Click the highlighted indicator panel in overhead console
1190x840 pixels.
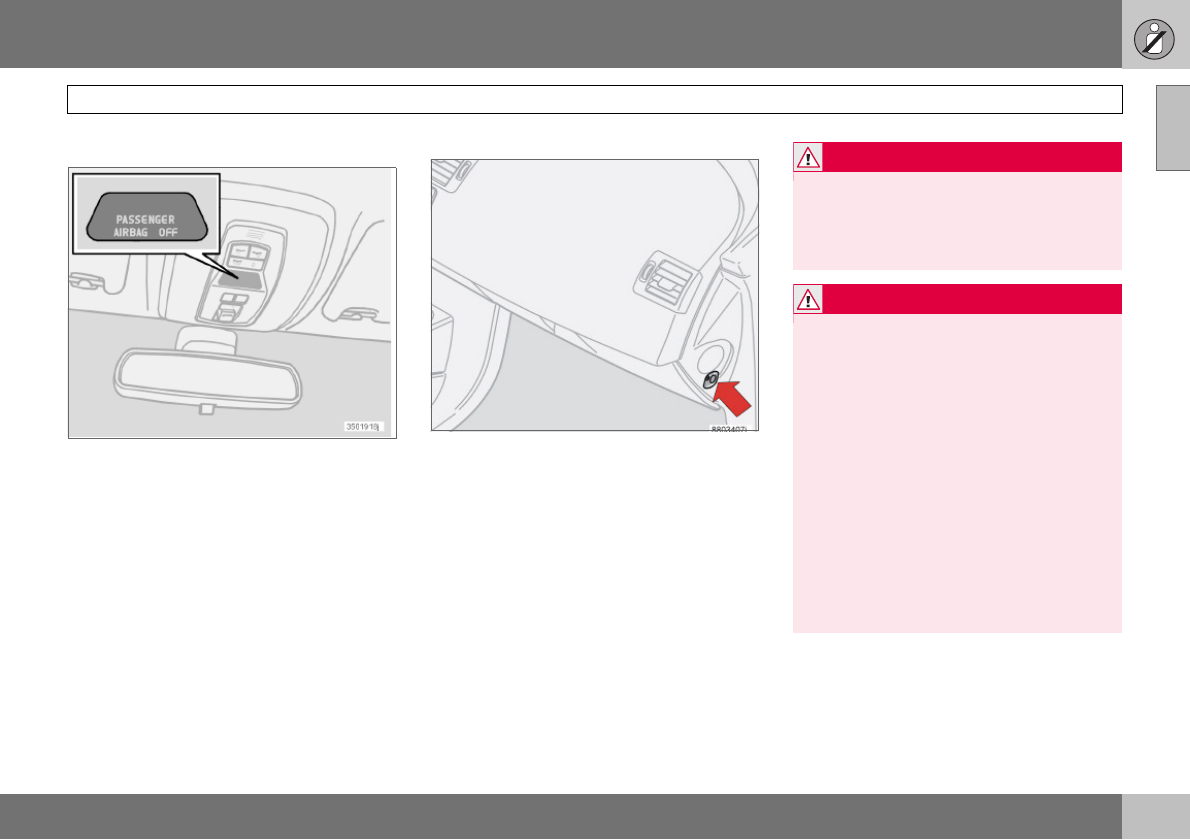tap(241, 279)
